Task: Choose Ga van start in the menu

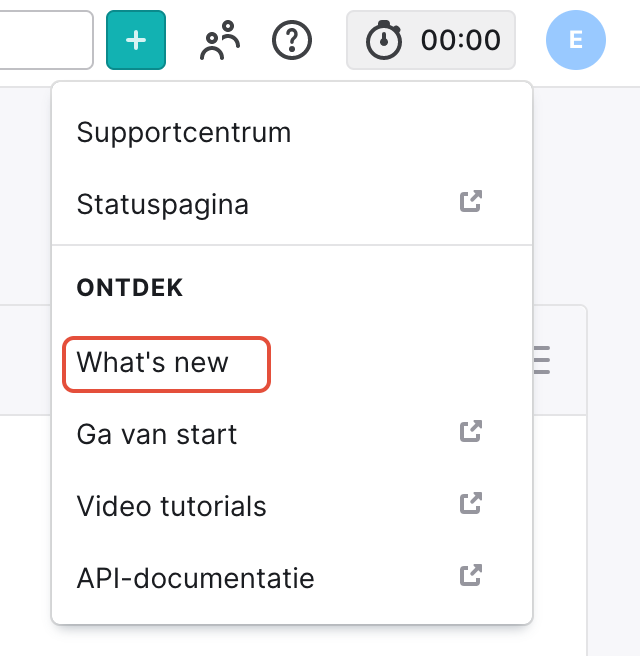Action: (157, 435)
